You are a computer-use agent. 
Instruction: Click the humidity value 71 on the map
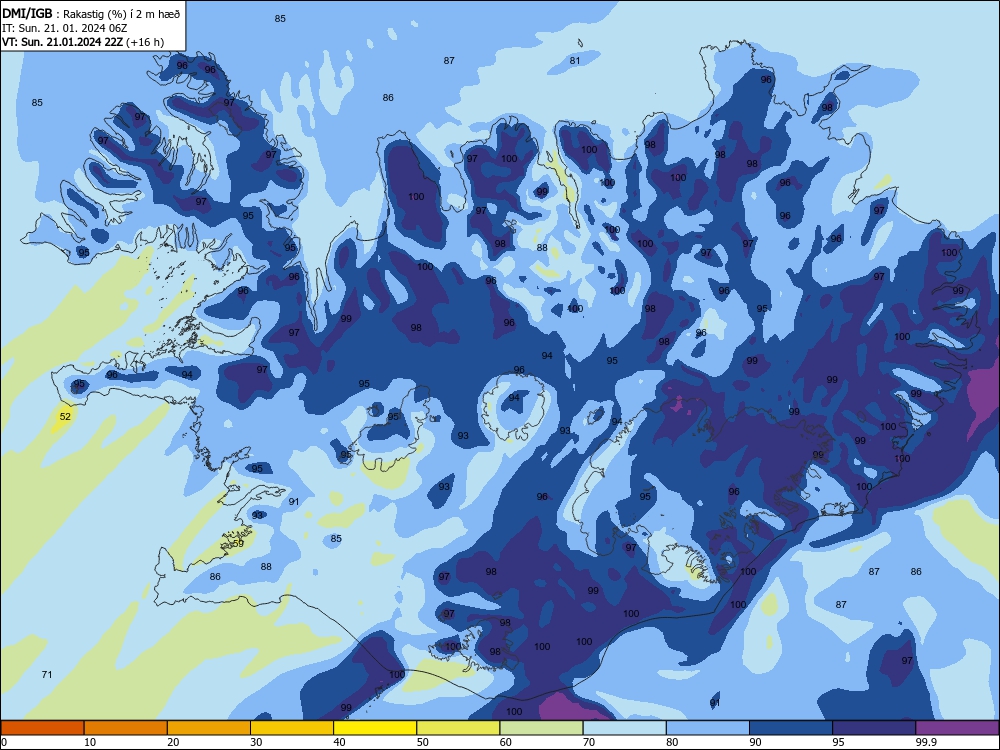pyautogui.click(x=47, y=674)
